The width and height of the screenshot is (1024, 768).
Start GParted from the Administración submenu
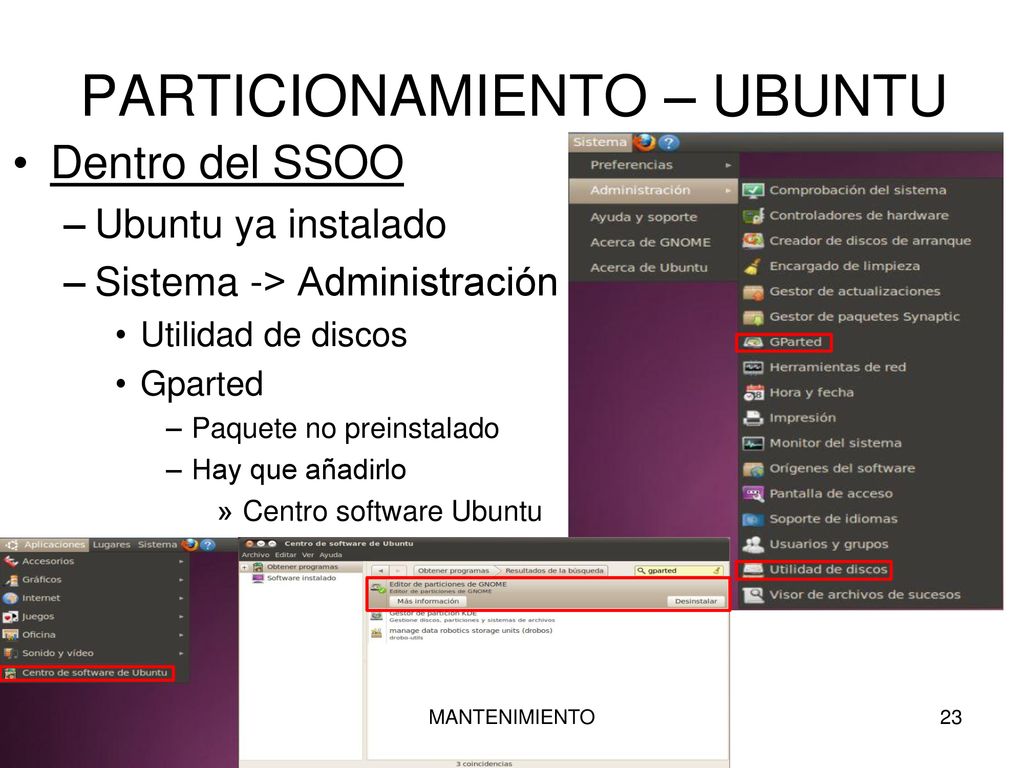click(784, 342)
